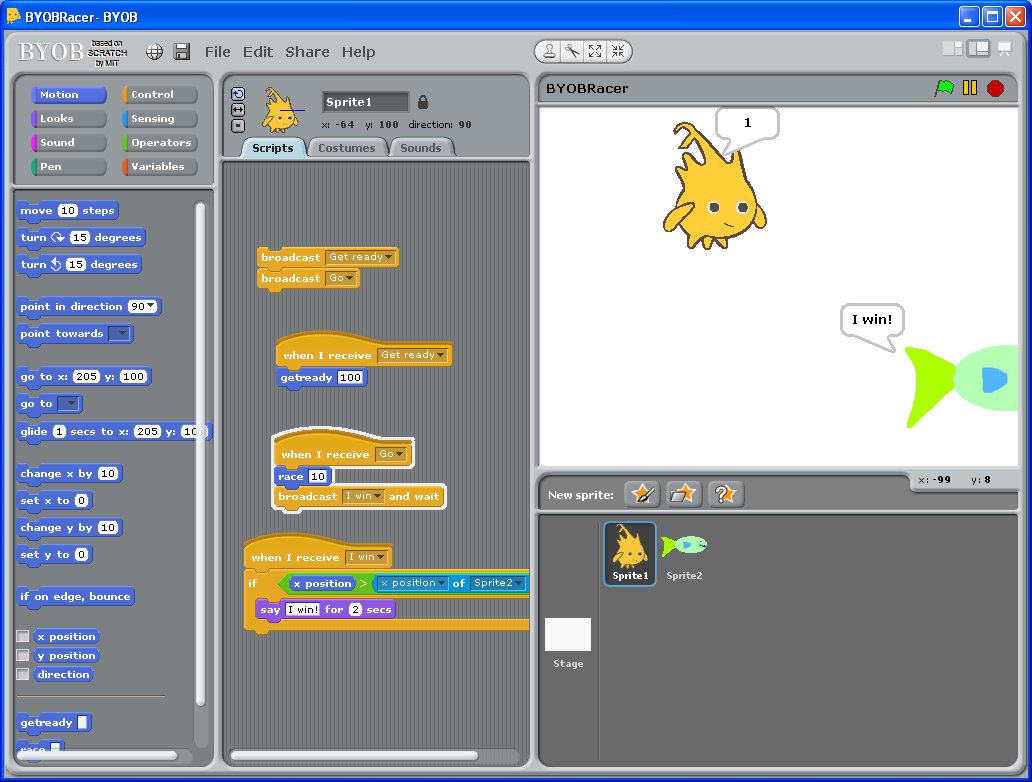Pause the running project

pos(969,88)
